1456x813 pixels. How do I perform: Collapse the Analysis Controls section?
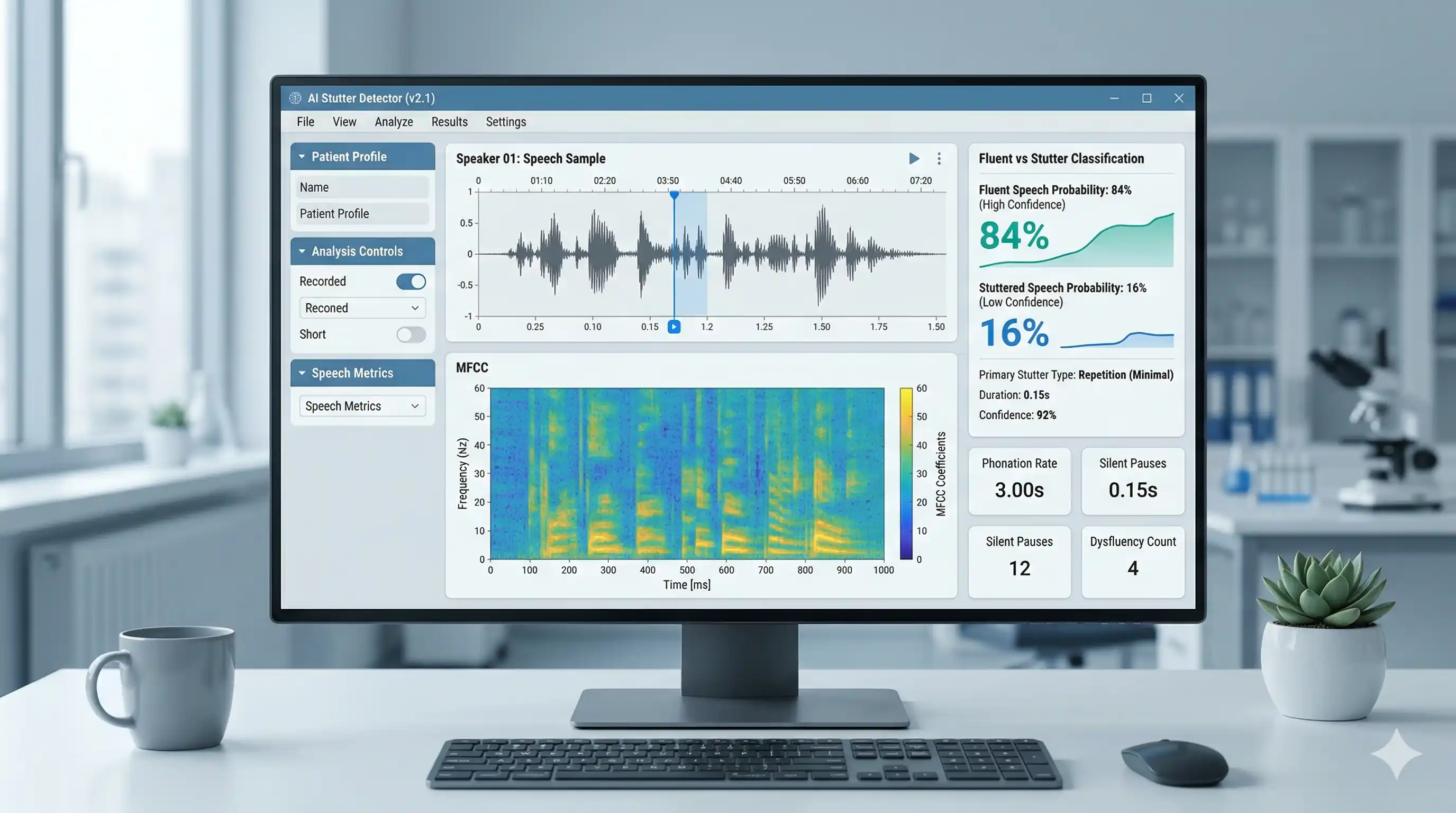[x=303, y=251]
